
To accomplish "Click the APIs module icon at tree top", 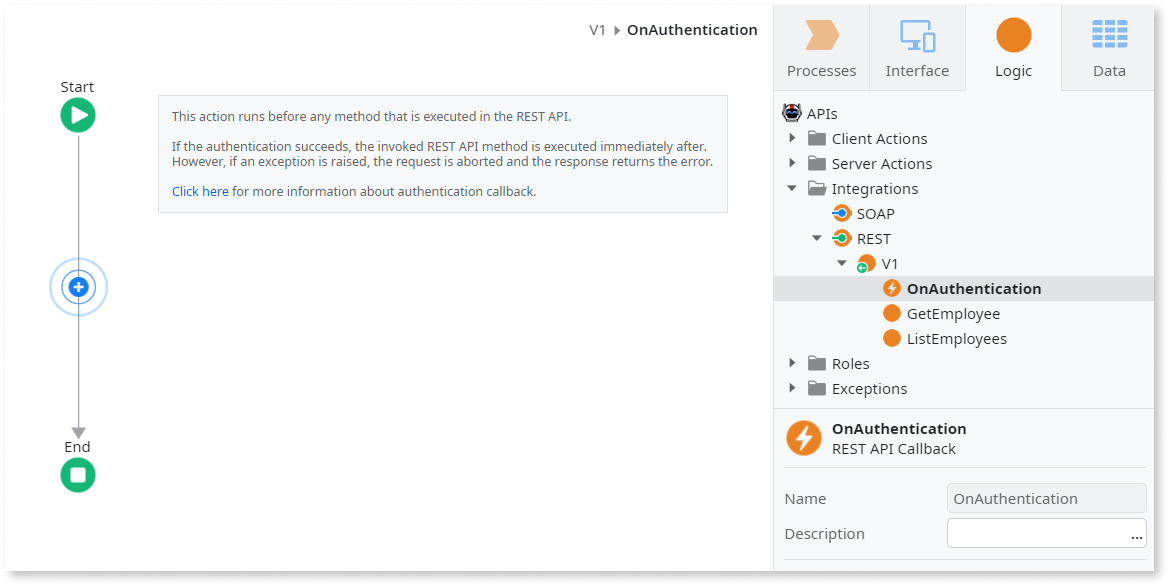I will pos(793,112).
